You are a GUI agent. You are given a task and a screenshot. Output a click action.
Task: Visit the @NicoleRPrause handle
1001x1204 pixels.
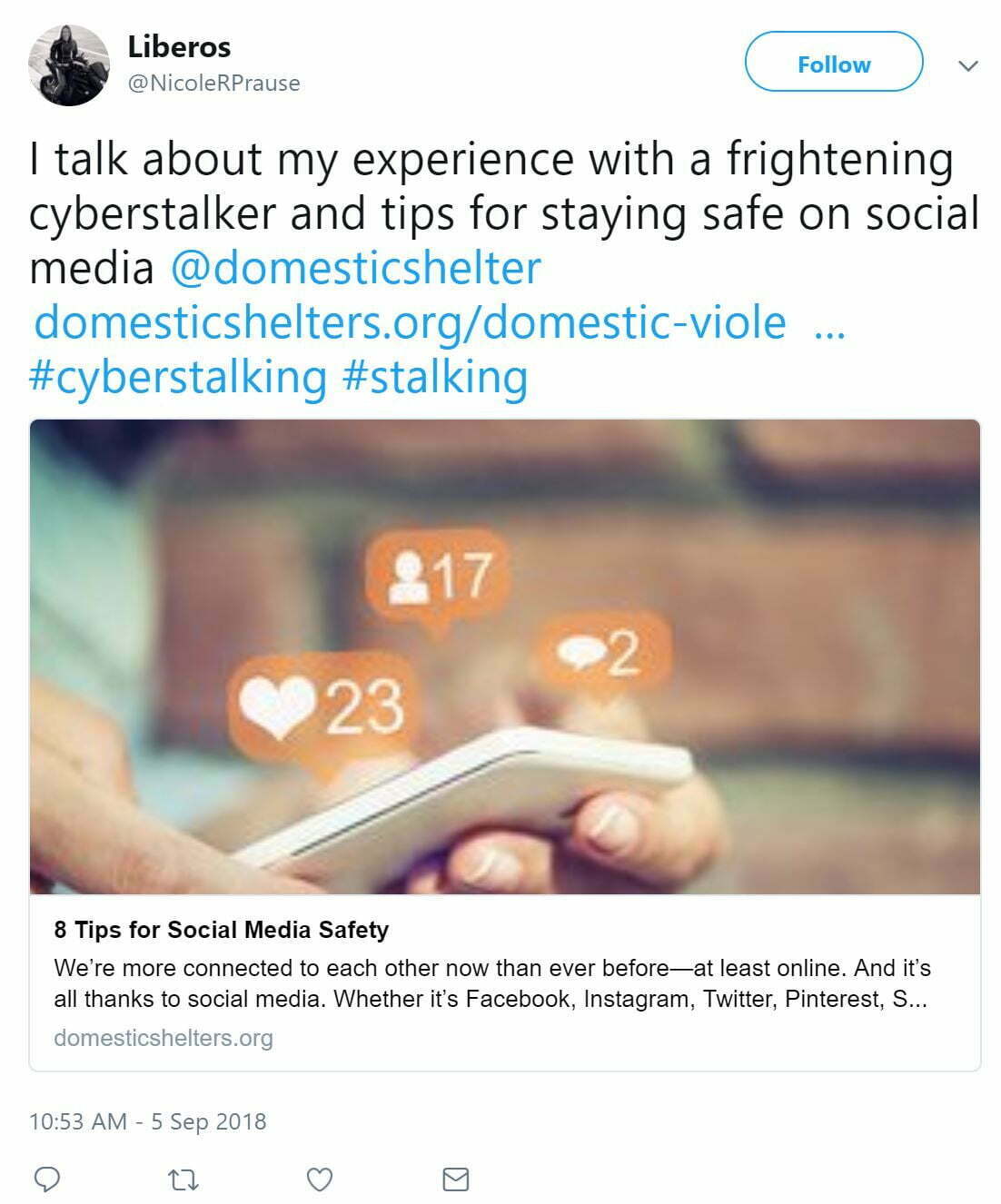[x=213, y=84]
